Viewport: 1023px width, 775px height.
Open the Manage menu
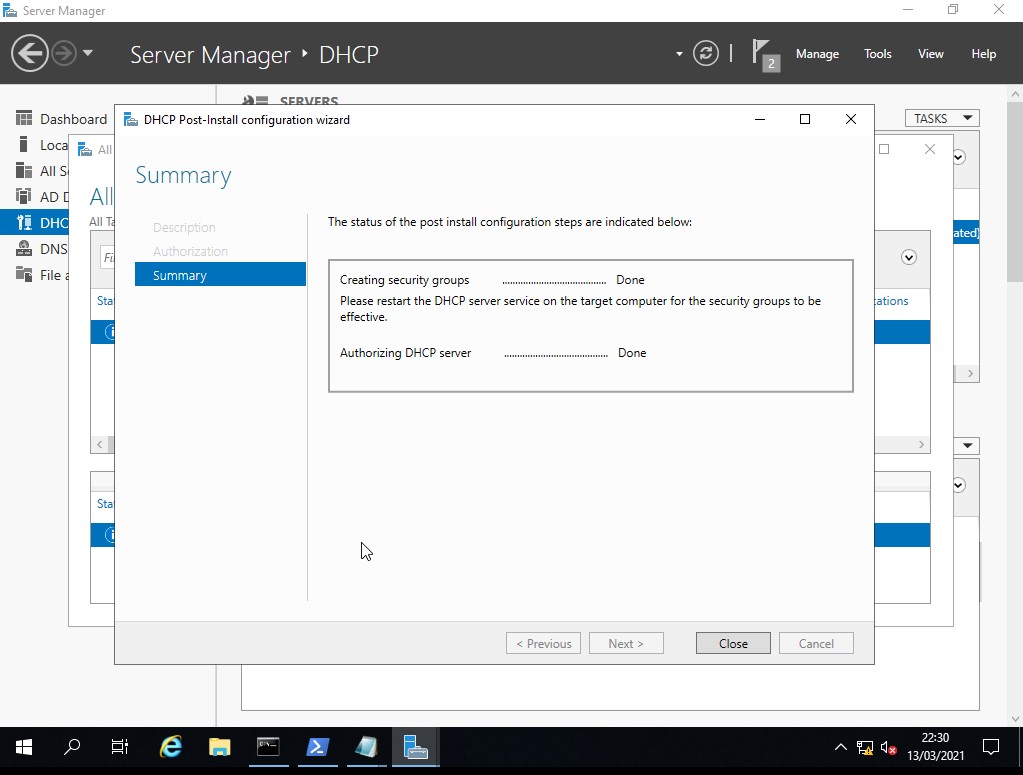pyautogui.click(x=817, y=54)
